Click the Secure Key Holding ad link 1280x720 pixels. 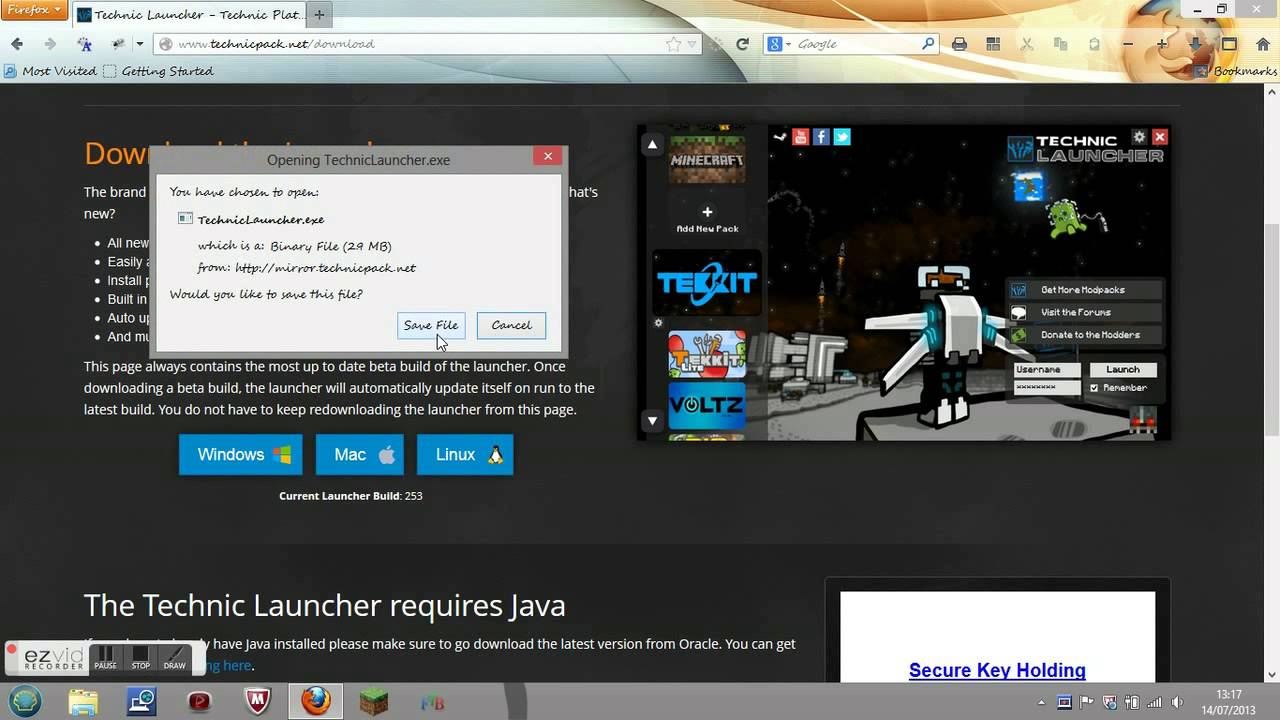point(997,670)
